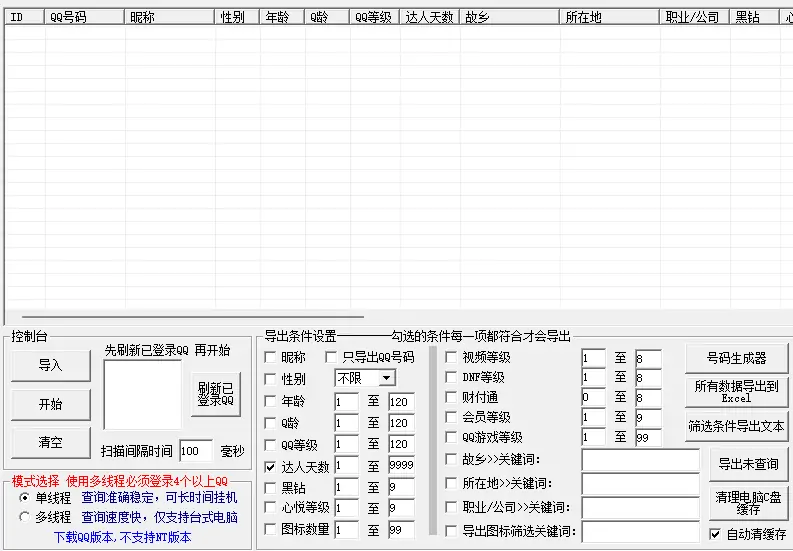Click the logged-in QQ list box
Viewport: 793px width, 551px height.
143,395
